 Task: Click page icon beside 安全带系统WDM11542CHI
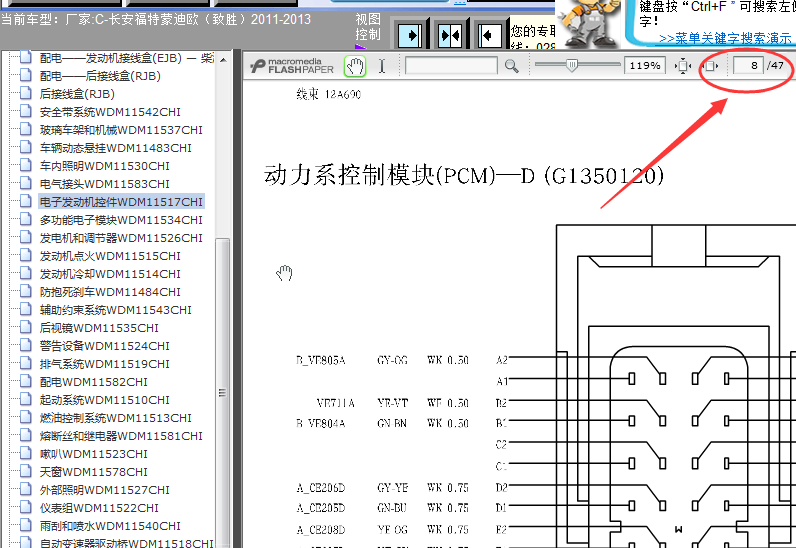25,111
